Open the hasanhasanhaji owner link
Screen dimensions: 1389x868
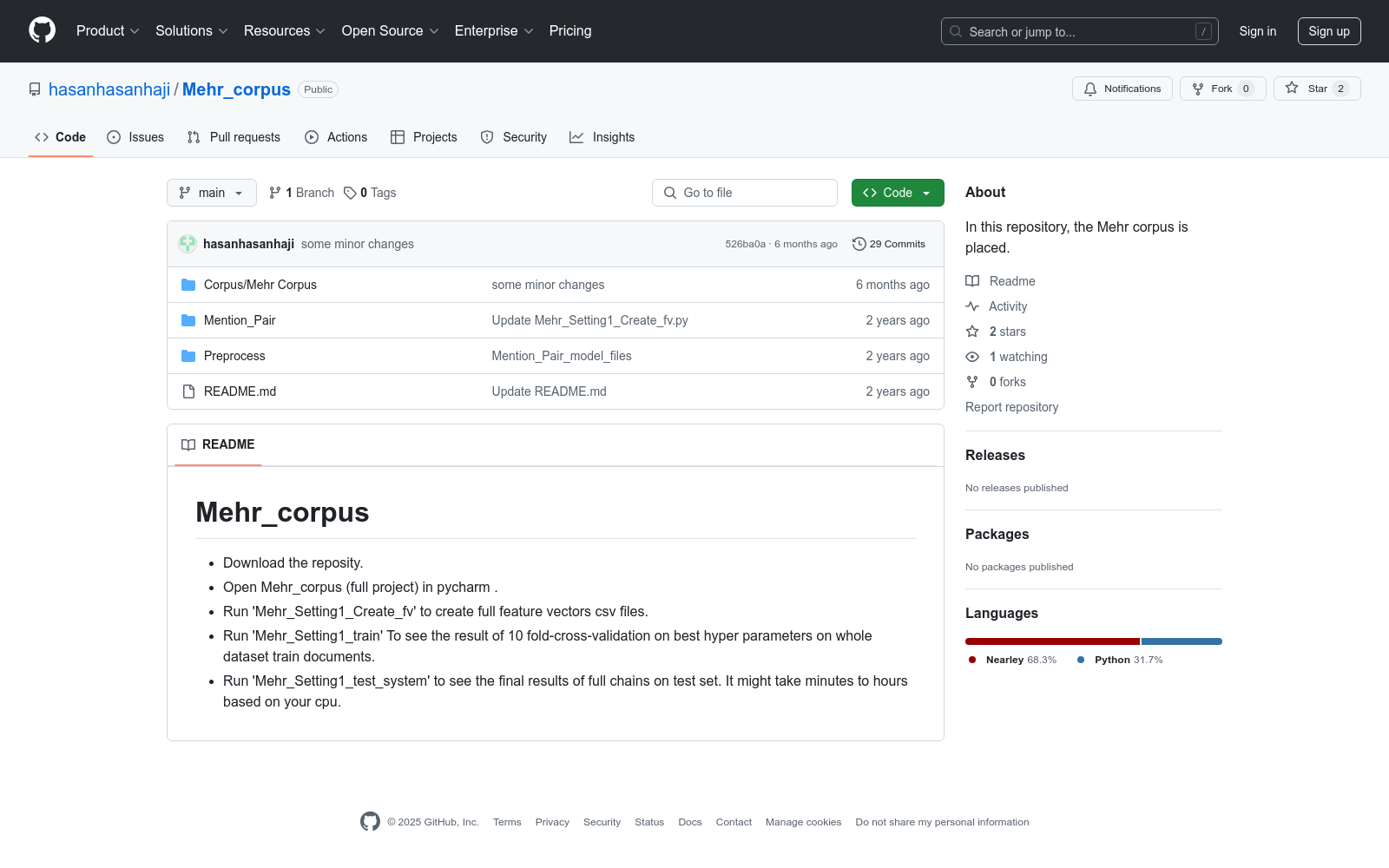point(109,89)
